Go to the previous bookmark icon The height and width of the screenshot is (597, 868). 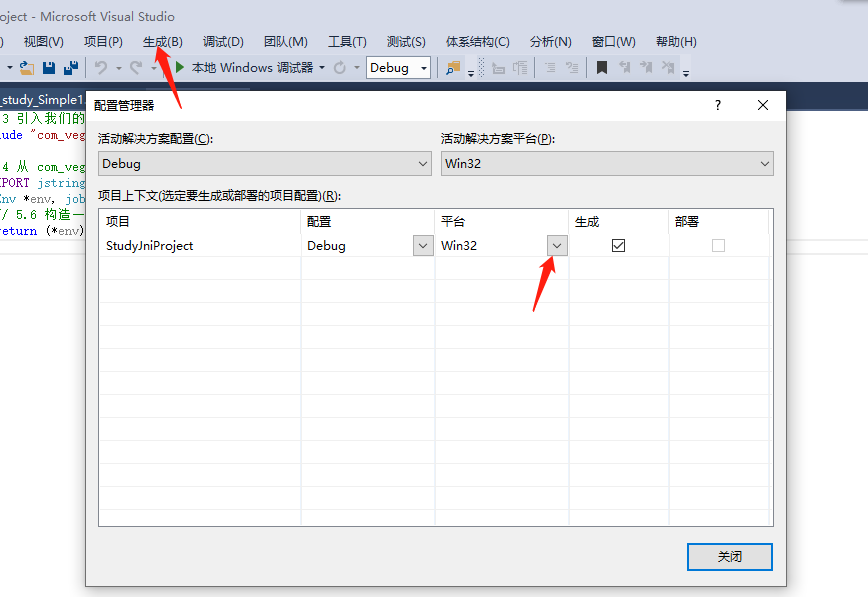(624, 68)
